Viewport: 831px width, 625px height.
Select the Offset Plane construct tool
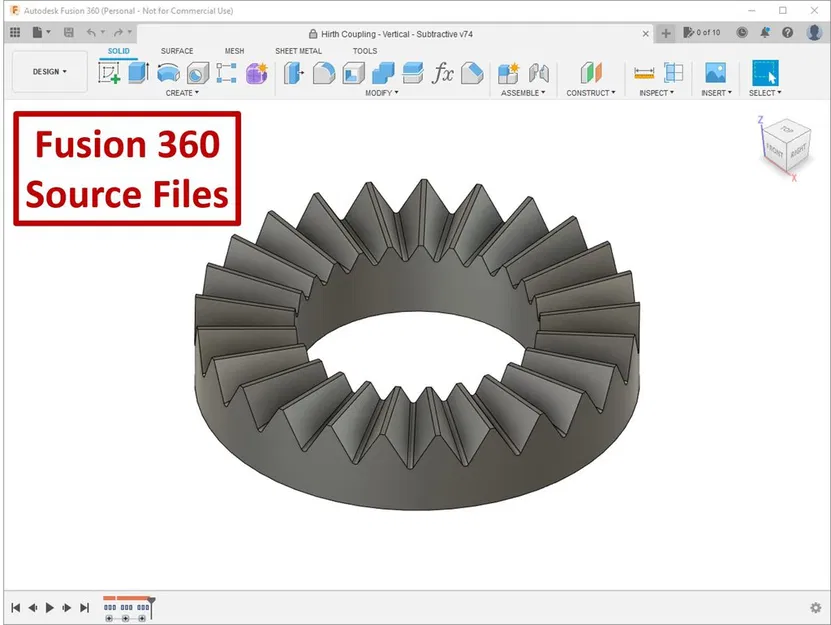591,73
